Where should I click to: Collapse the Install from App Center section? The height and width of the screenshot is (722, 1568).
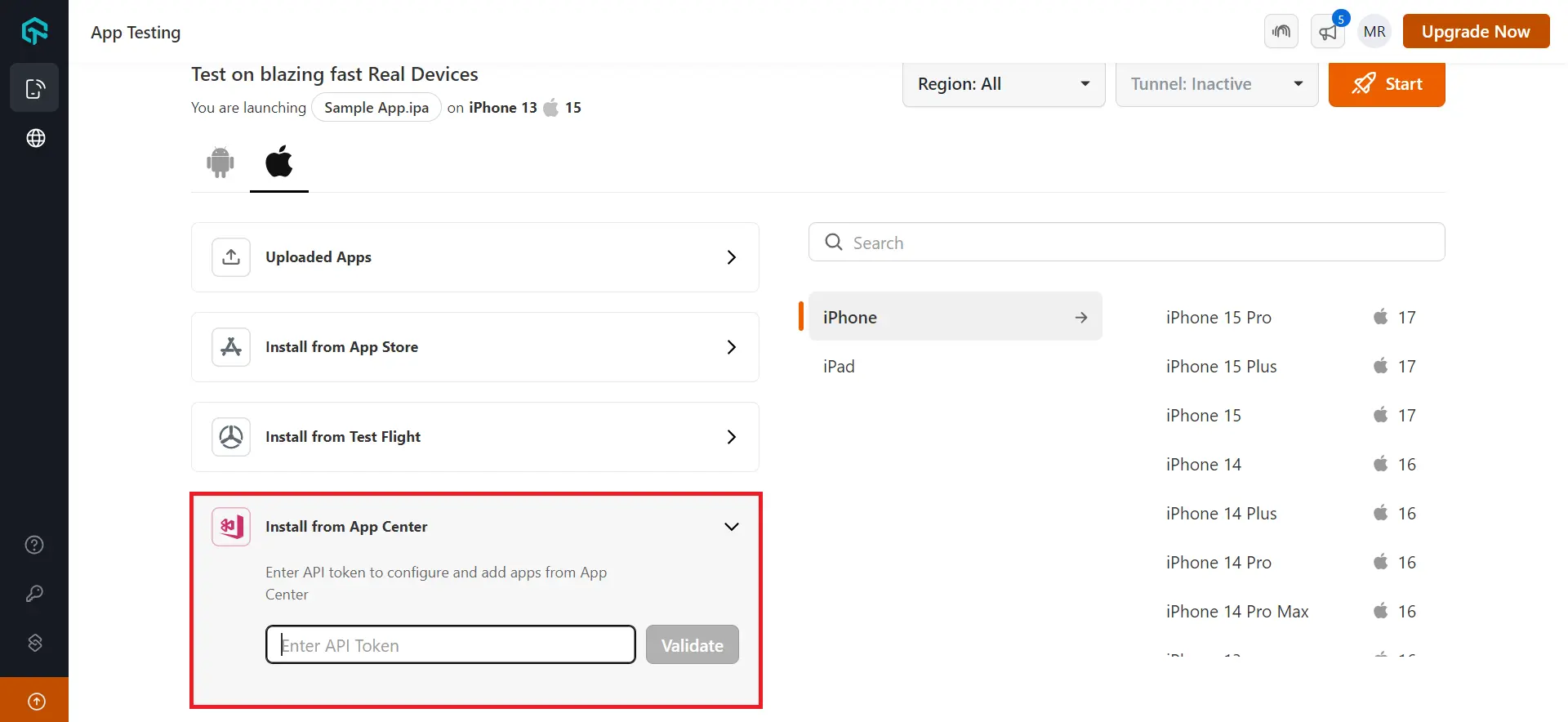point(731,527)
